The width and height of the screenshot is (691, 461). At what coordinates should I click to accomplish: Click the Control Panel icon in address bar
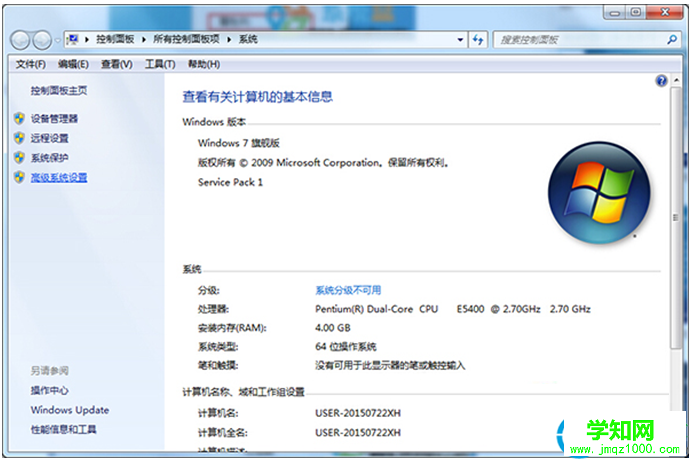point(73,40)
